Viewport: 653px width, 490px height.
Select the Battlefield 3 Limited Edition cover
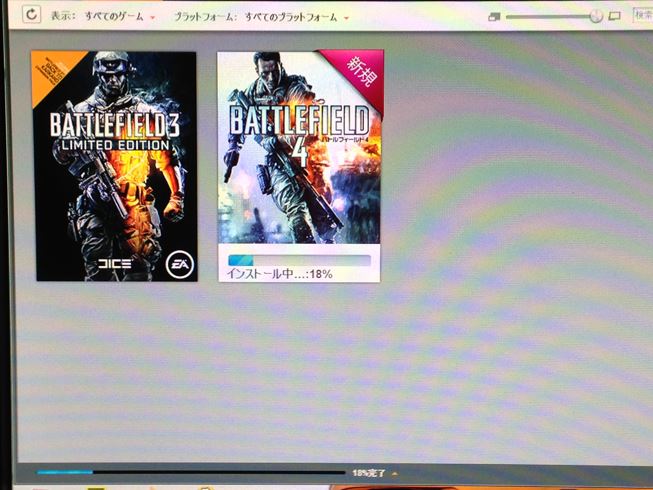(115, 166)
